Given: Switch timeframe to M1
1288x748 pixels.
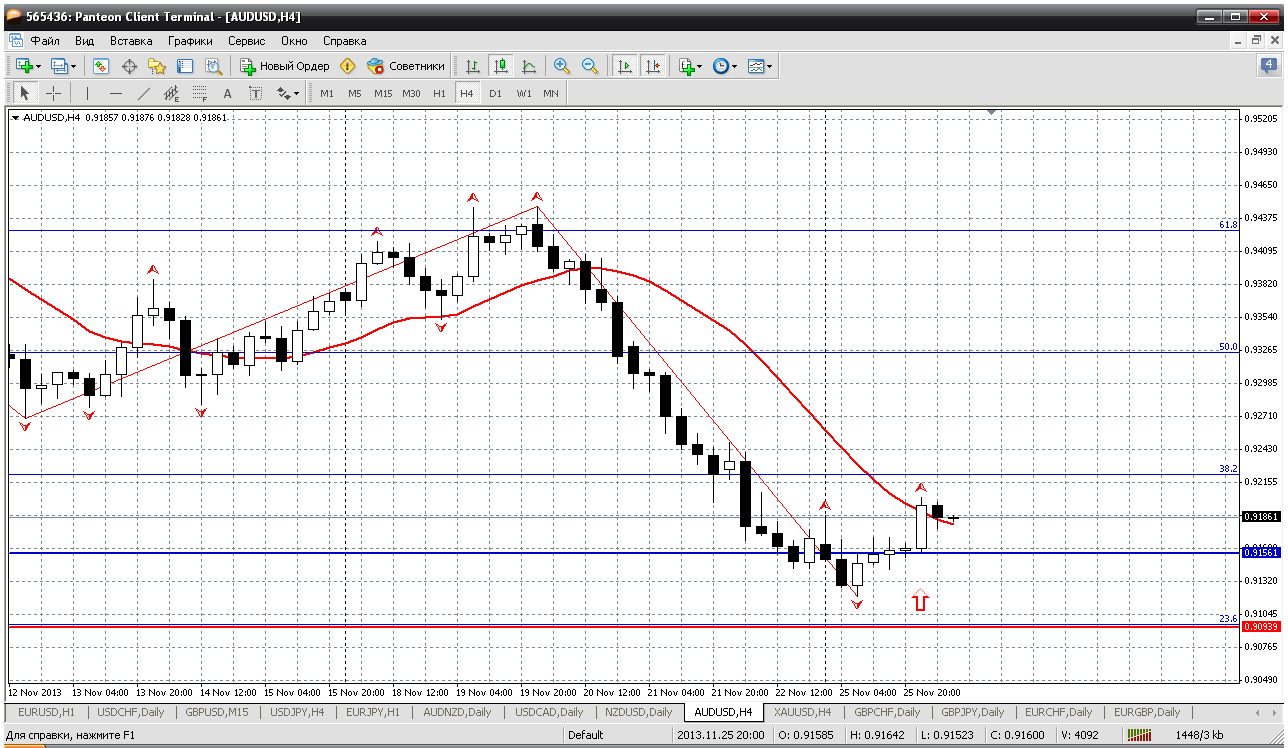Looking at the screenshot, I should [x=327, y=93].
